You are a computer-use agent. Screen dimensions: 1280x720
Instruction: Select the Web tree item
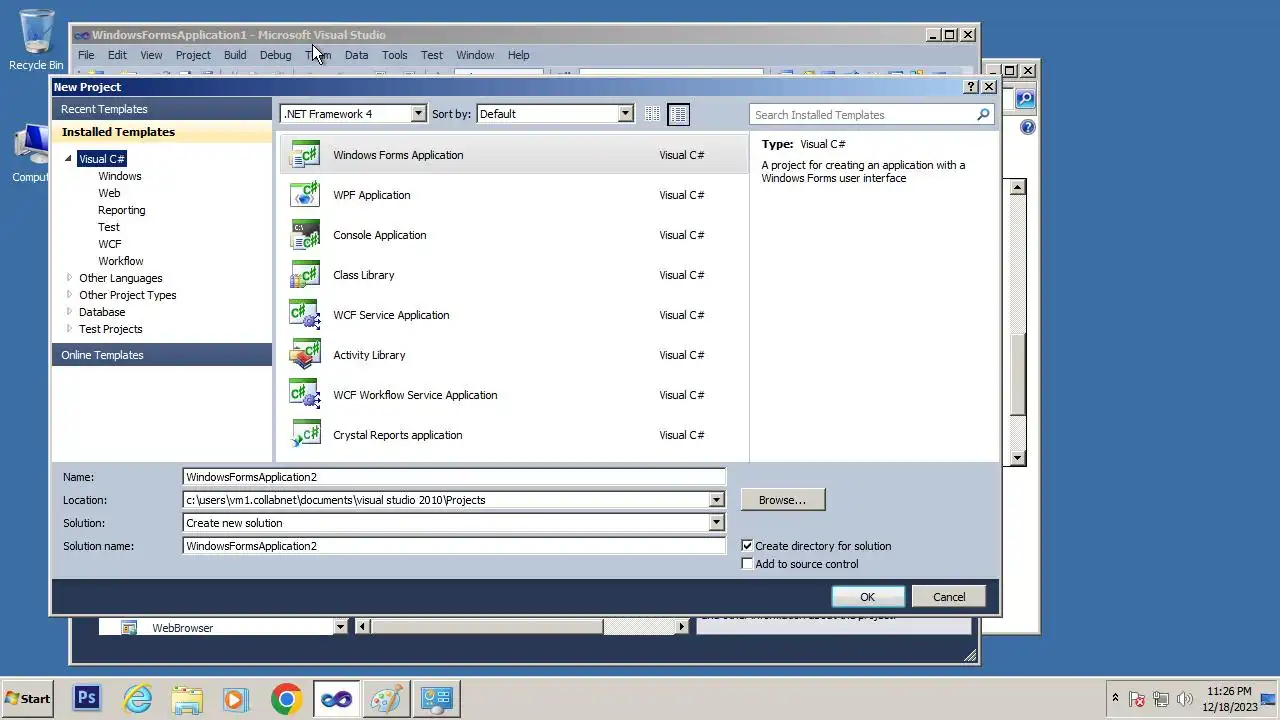109,193
